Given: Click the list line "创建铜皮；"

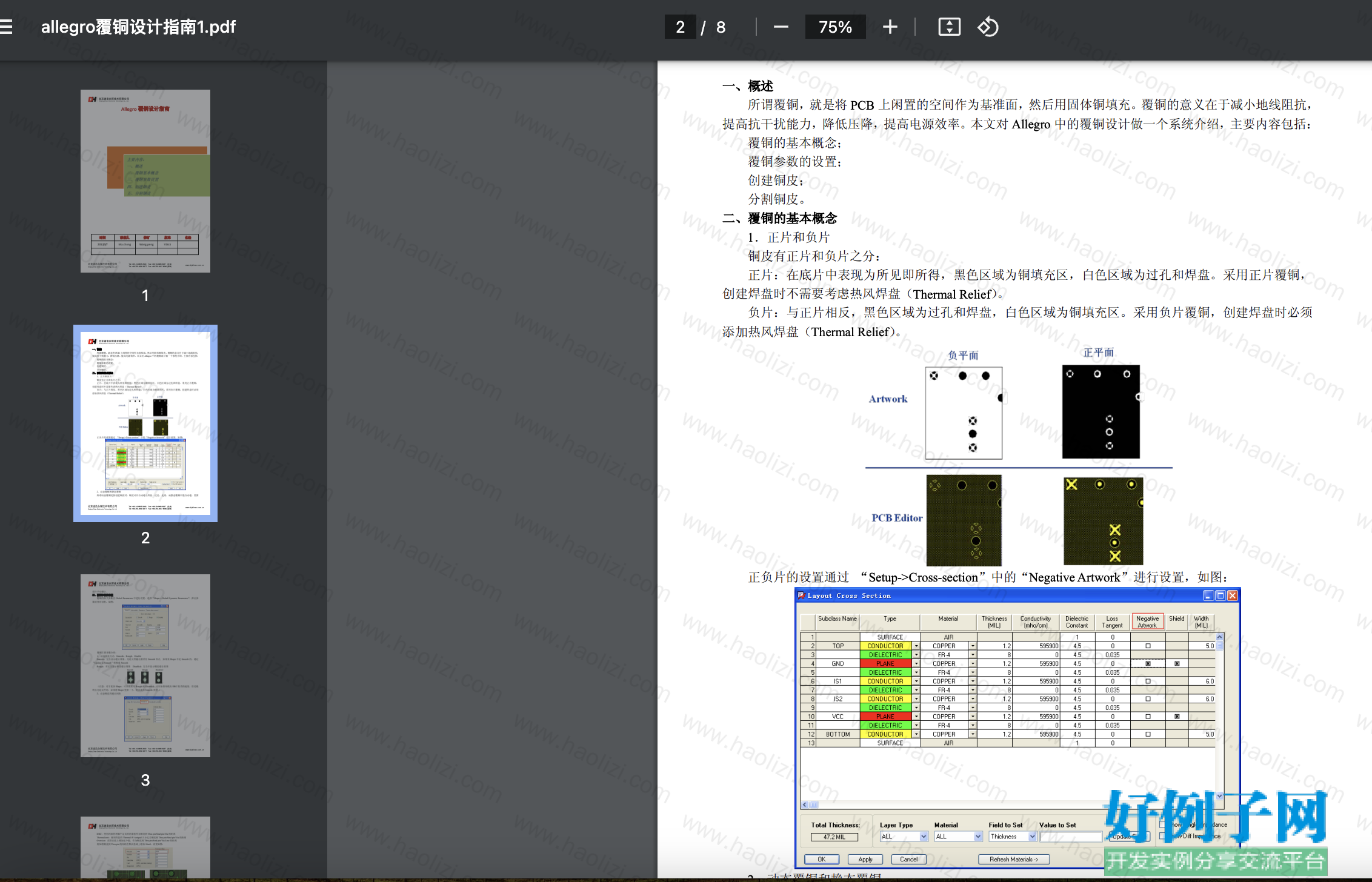Looking at the screenshot, I should (776, 180).
